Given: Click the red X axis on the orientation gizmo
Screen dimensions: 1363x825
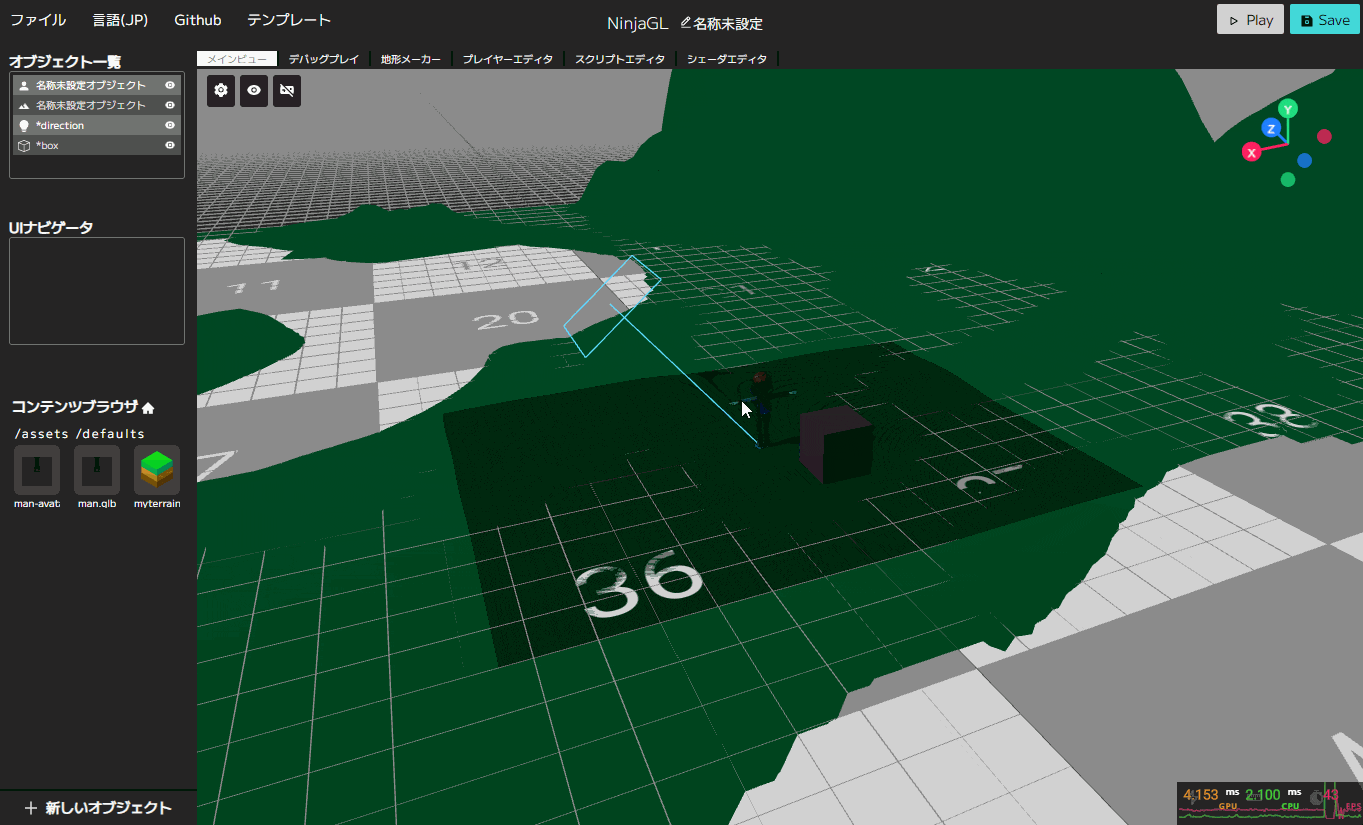Looking at the screenshot, I should click(1250, 152).
